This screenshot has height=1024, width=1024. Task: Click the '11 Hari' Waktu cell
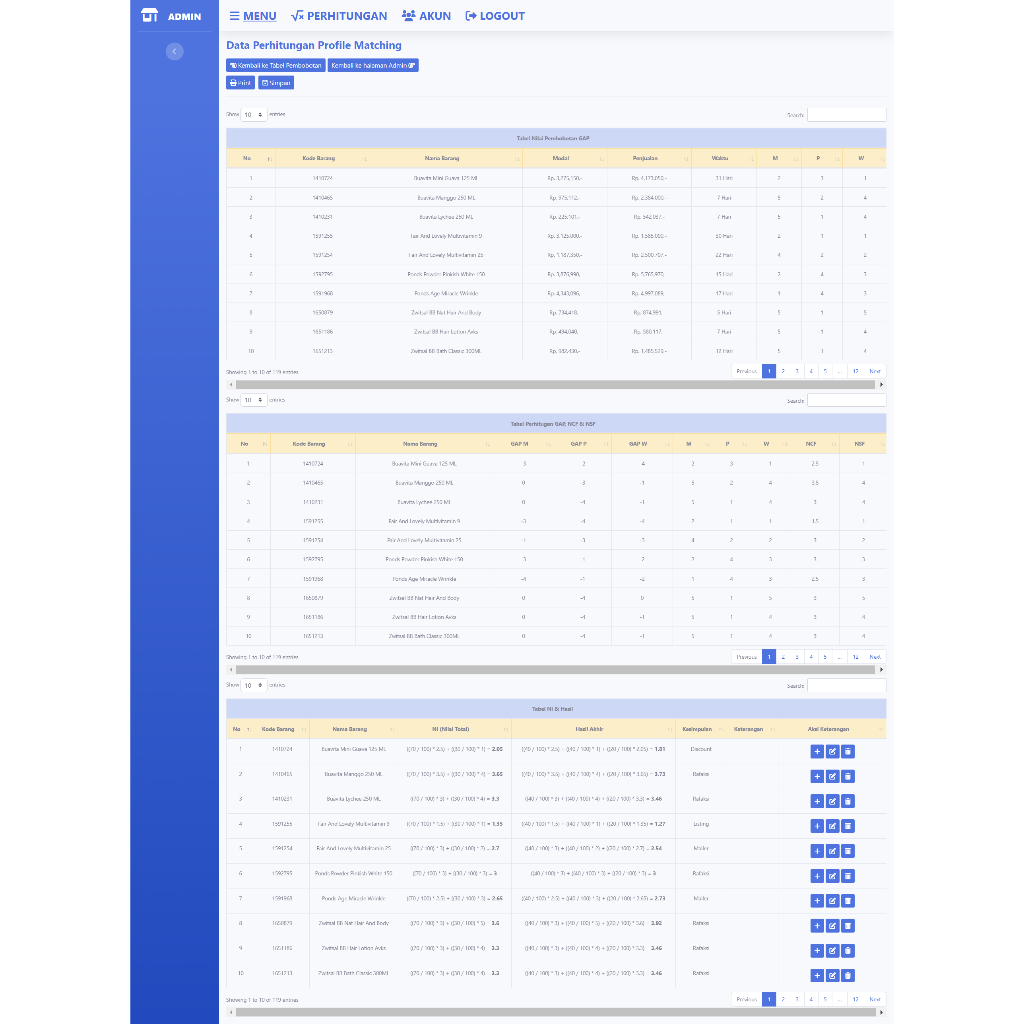(x=724, y=178)
